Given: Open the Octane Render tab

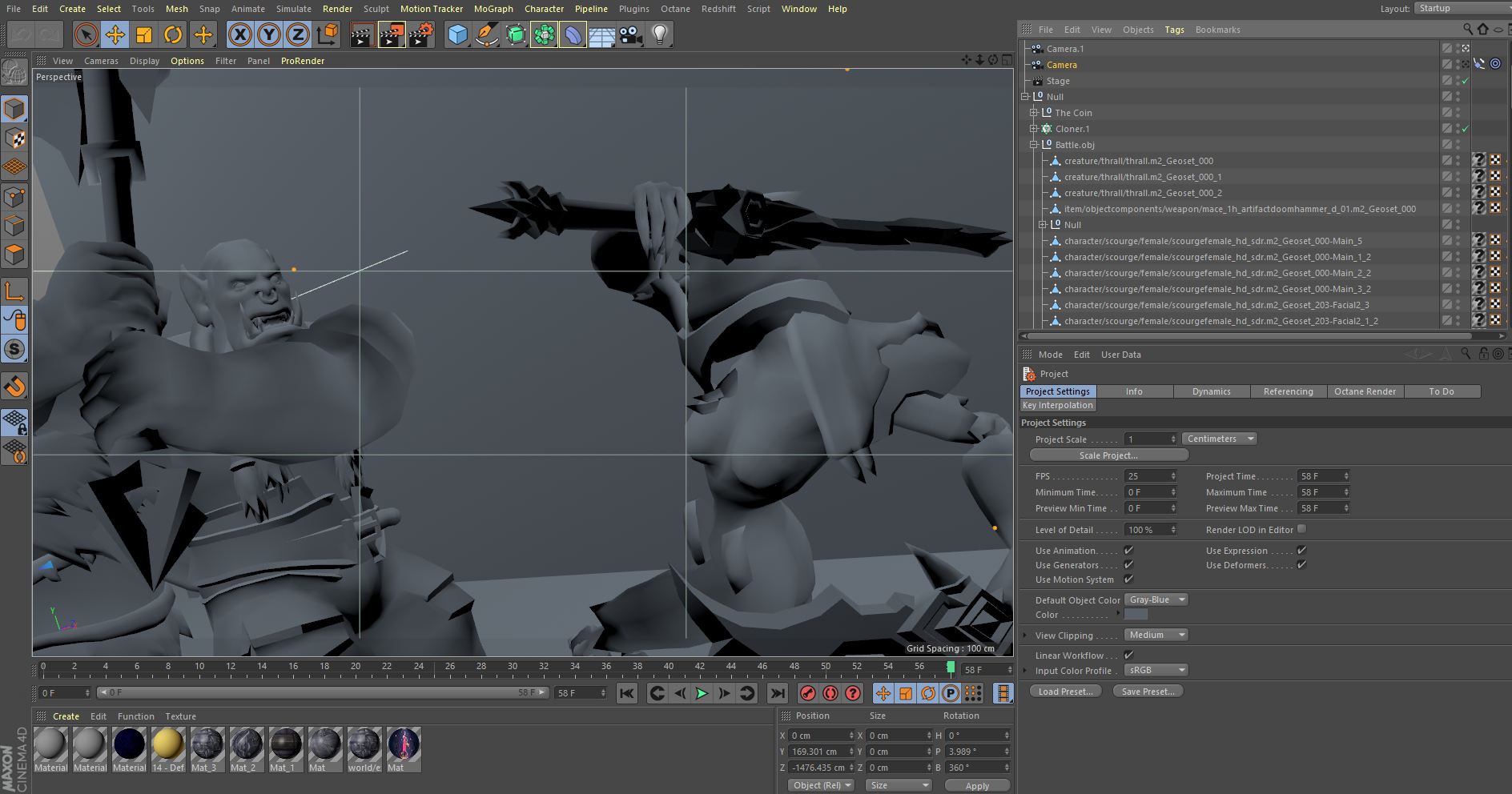Looking at the screenshot, I should 1365,391.
